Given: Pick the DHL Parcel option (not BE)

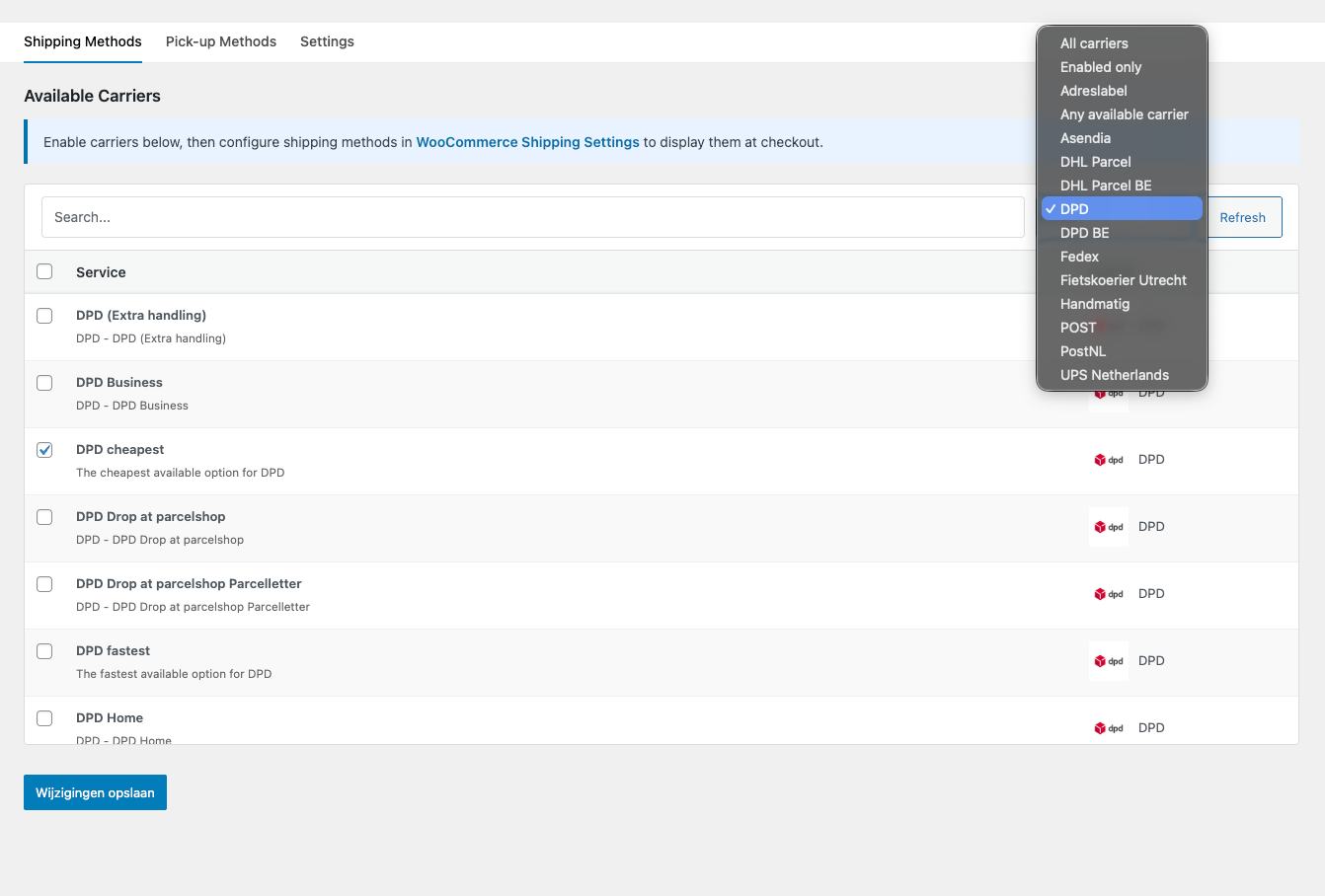Looking at the screenshot, I should [1122, 162].
